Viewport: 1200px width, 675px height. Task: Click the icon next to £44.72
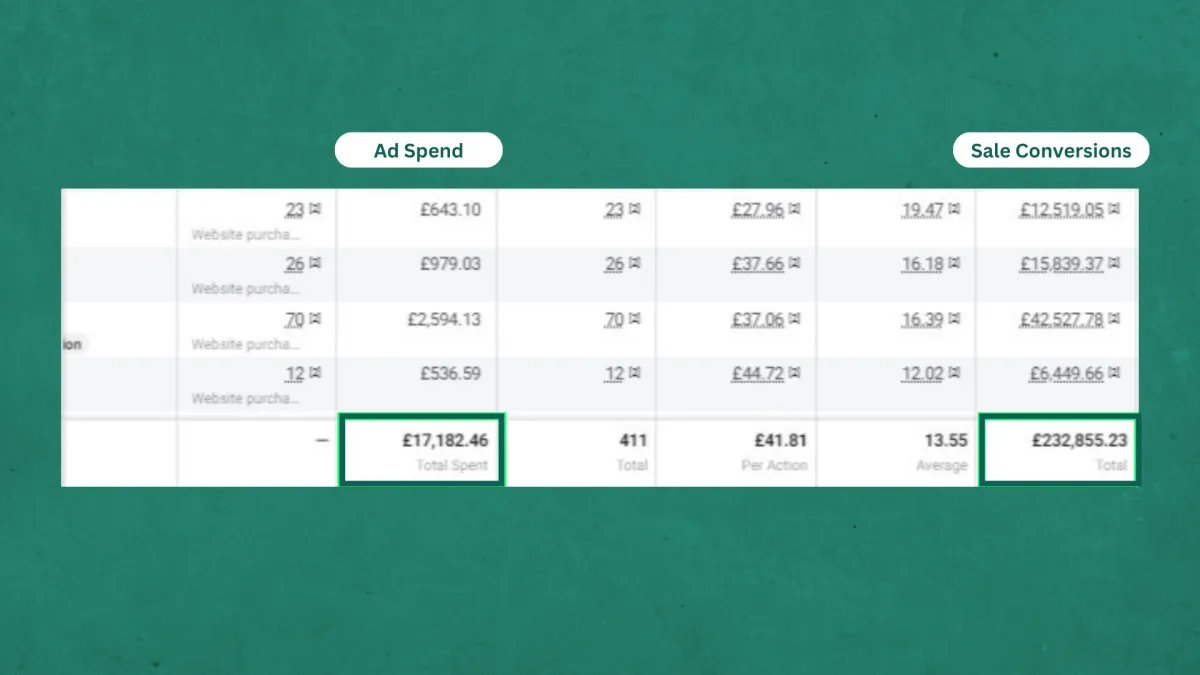[x=794, y=373]
